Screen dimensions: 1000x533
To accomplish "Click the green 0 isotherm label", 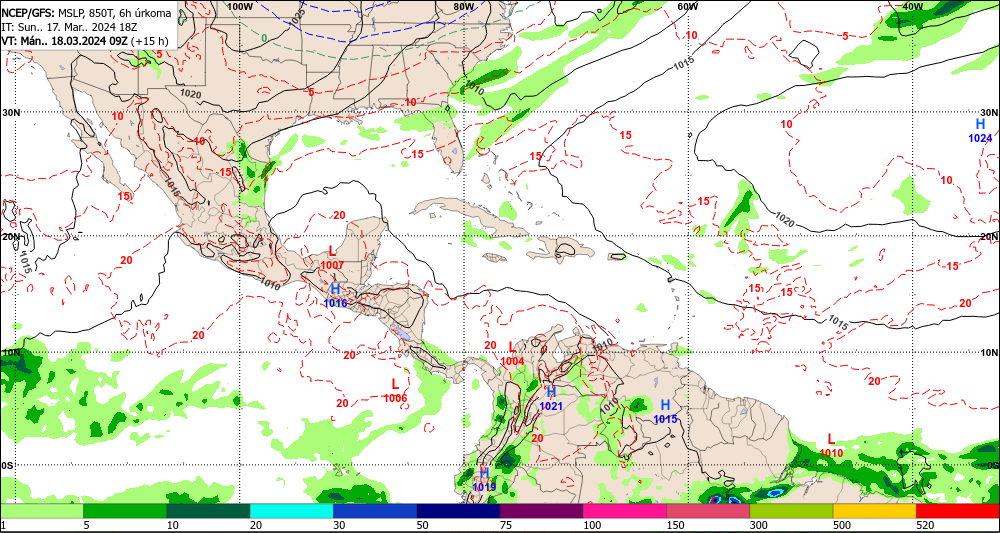I will [x=264, y=38].
